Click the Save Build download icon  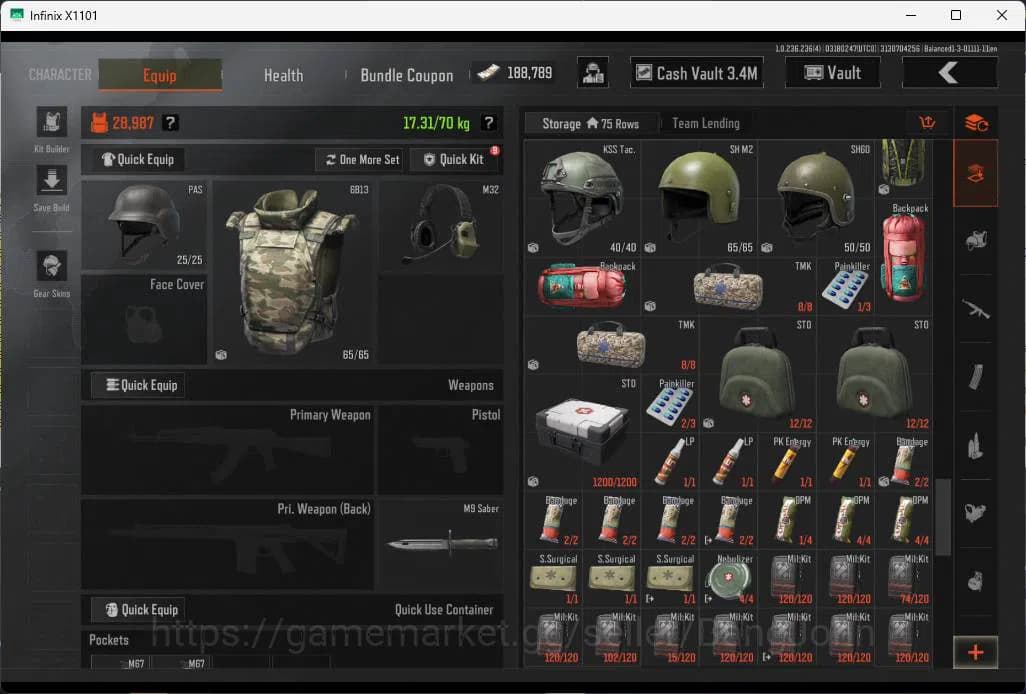(52, 181)
